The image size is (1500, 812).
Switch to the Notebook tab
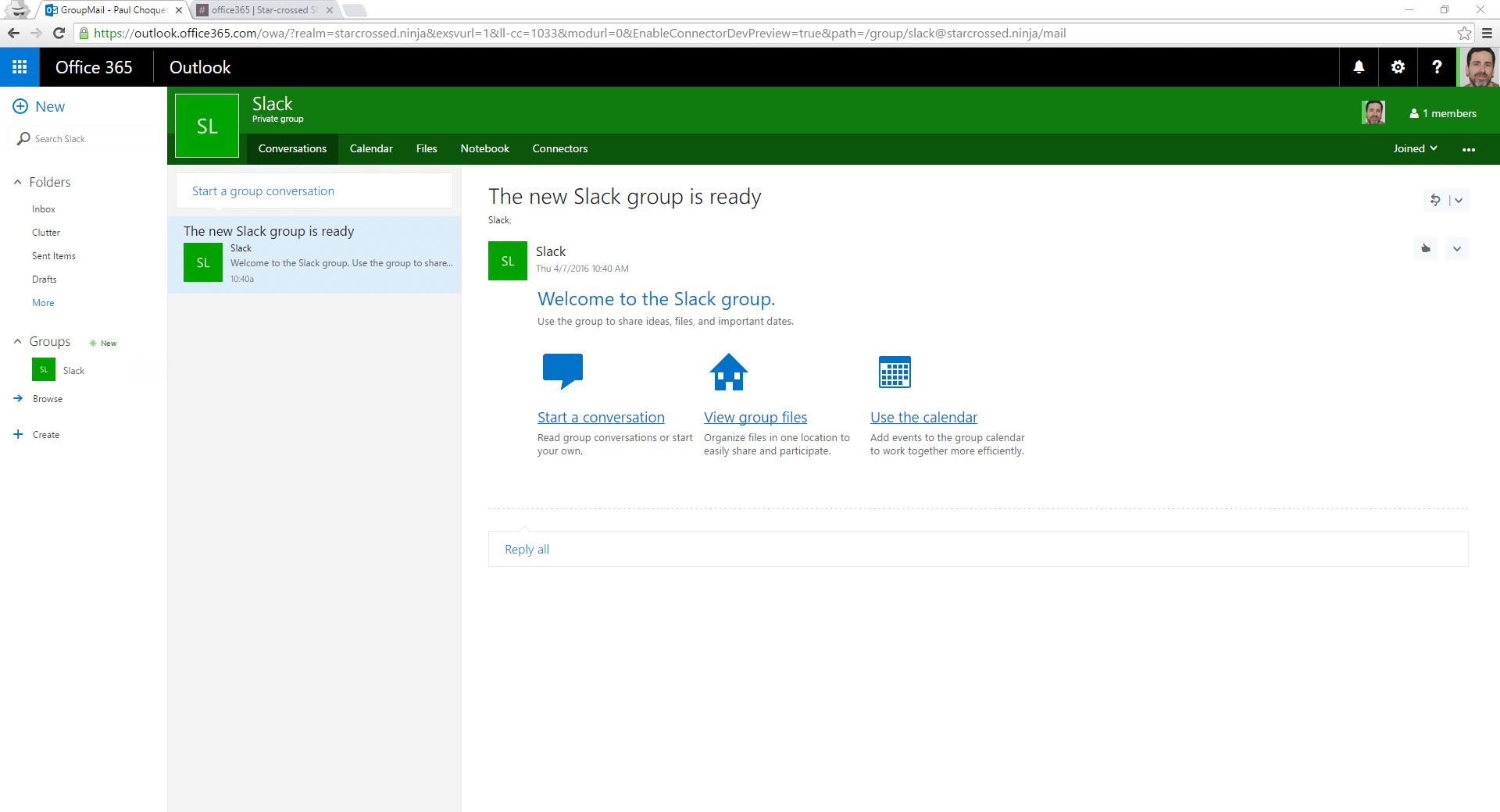point(484,148)
